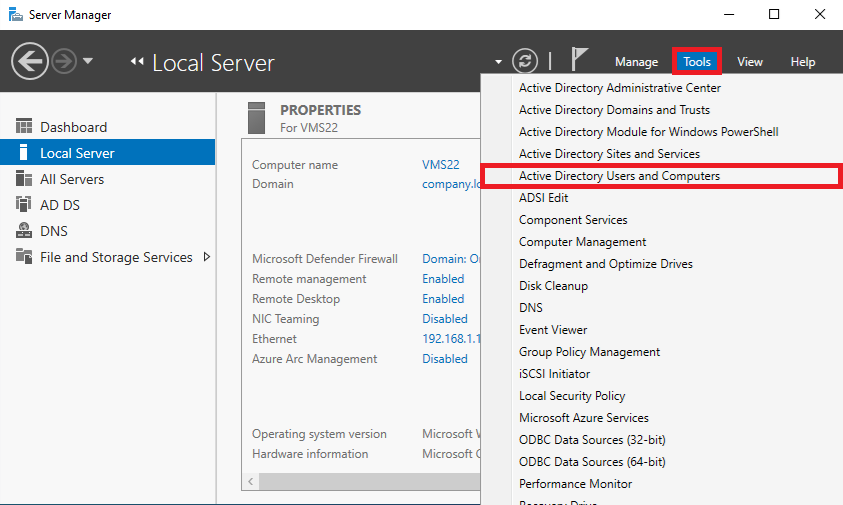843x505 pixels.
Task: Click Remote management Enabled link
Action: pos(443,279)
